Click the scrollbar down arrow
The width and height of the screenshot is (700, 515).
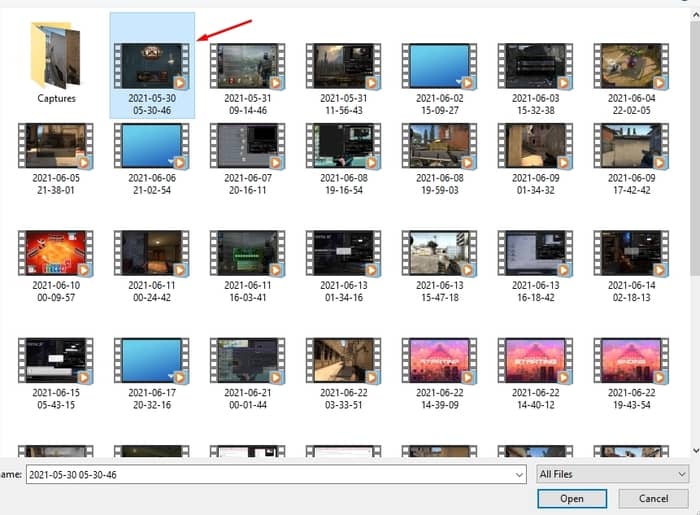click(x=696, y=450)
